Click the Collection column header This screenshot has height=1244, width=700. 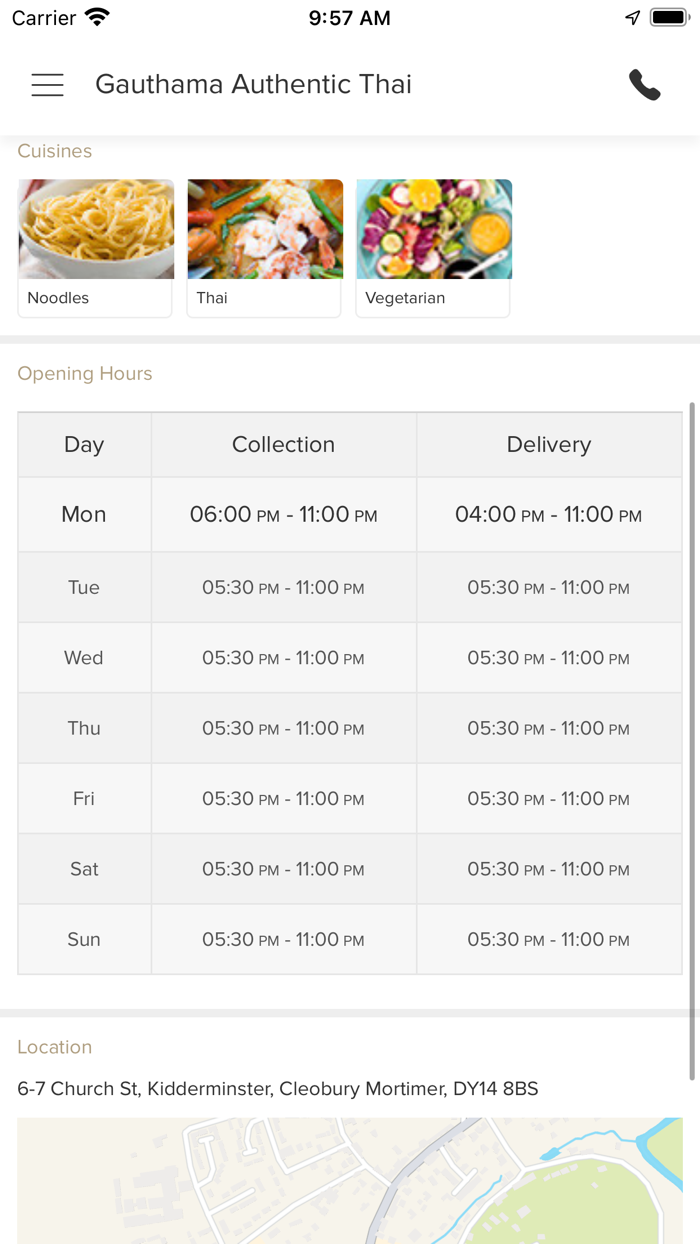tap(283, 445)
